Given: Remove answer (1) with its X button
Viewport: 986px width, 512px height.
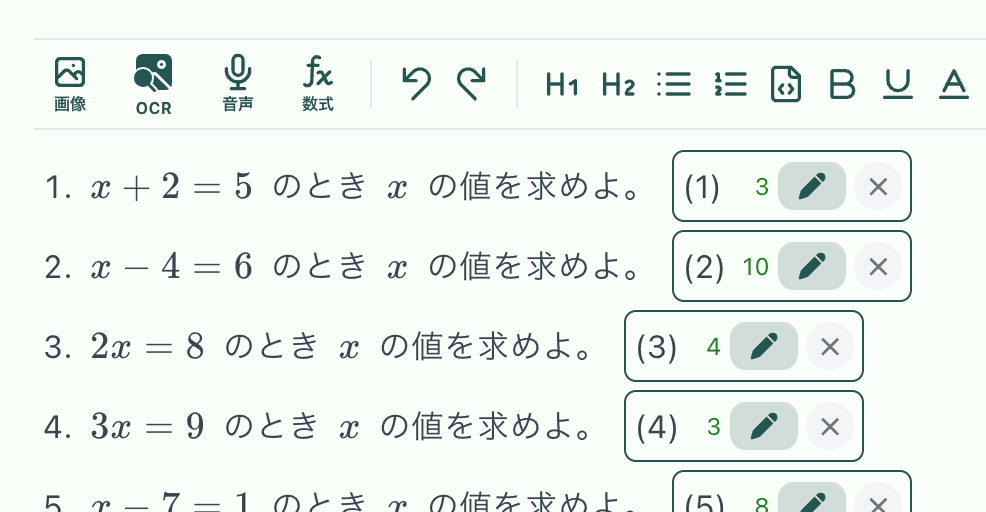Looking at the screenshot, I should [x=878, y=186].
